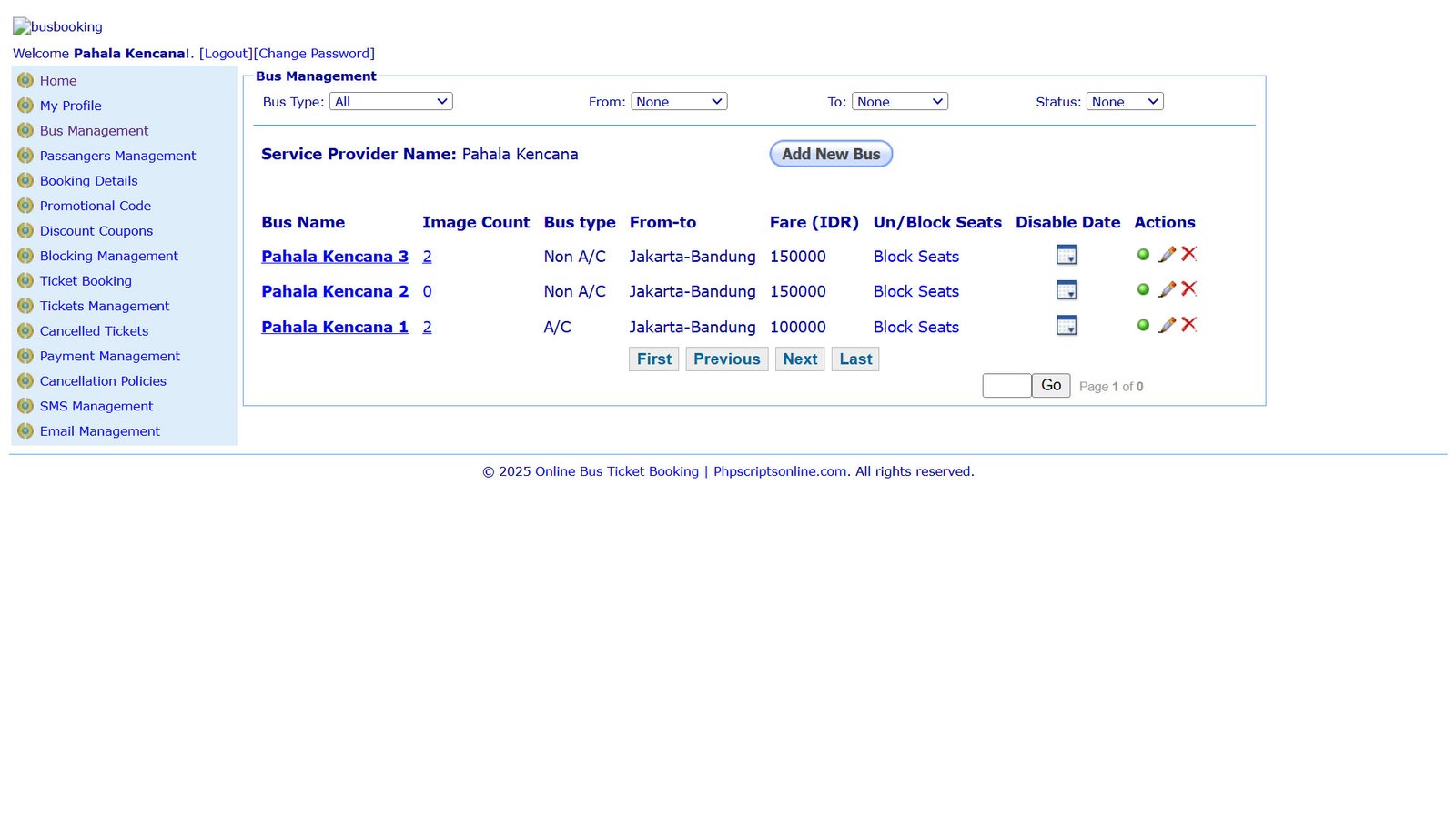Click the Add New Bus button
The image size is (1456, 819).
pyautogui.click(x=831, y=154)
